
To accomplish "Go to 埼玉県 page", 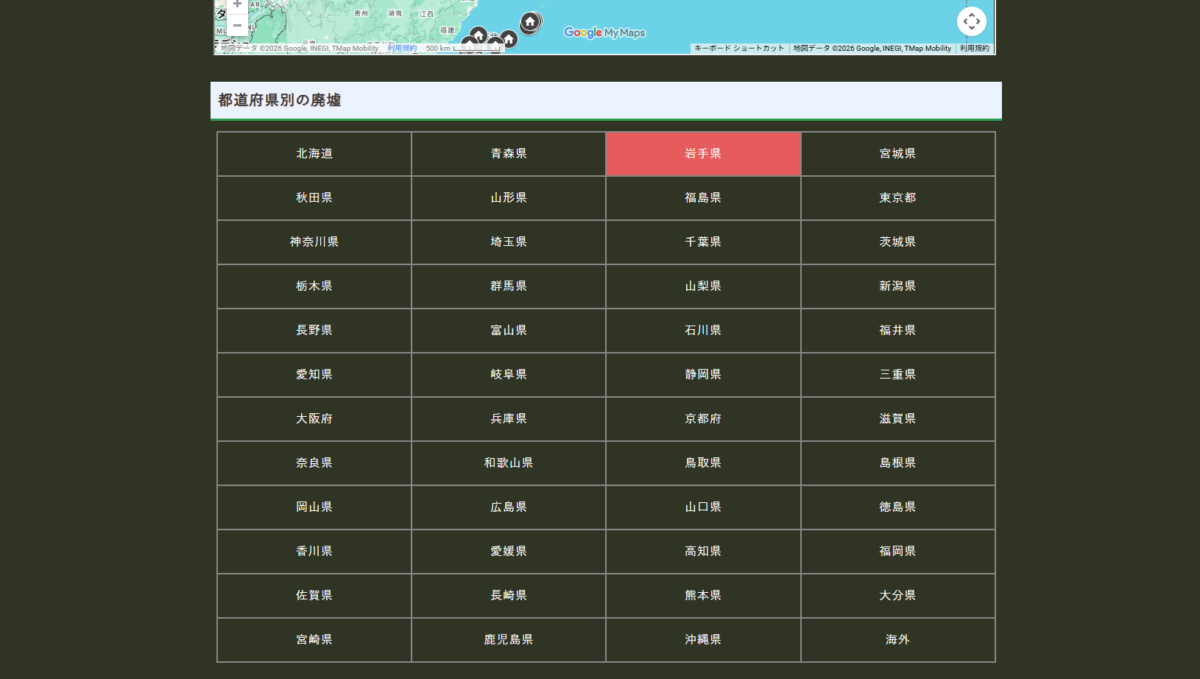I will coord(509,242).
